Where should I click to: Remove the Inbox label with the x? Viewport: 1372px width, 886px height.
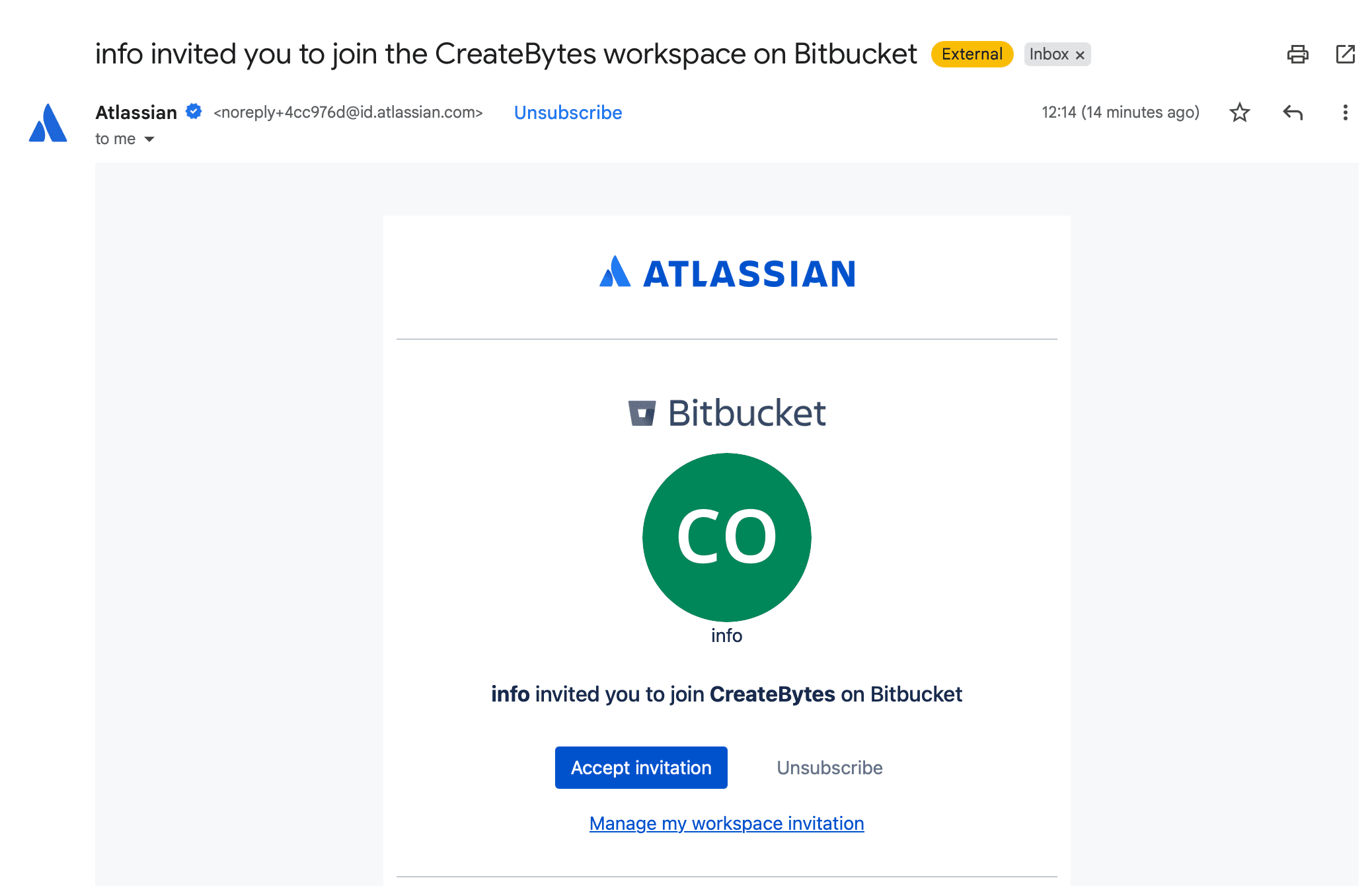1080,55
